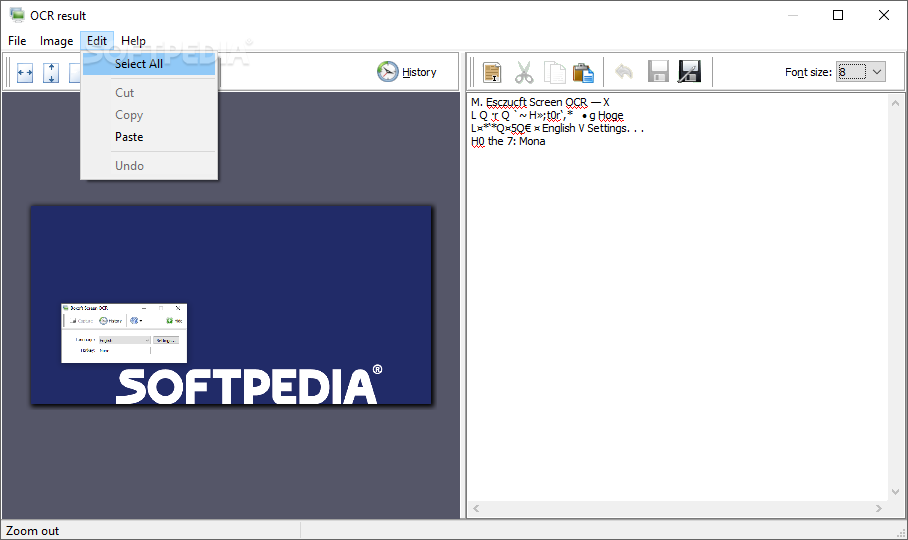Image resolution: width=908 pixels, height=540 pixels.
Task: Fit image to height icon
Action: (51, 73)
